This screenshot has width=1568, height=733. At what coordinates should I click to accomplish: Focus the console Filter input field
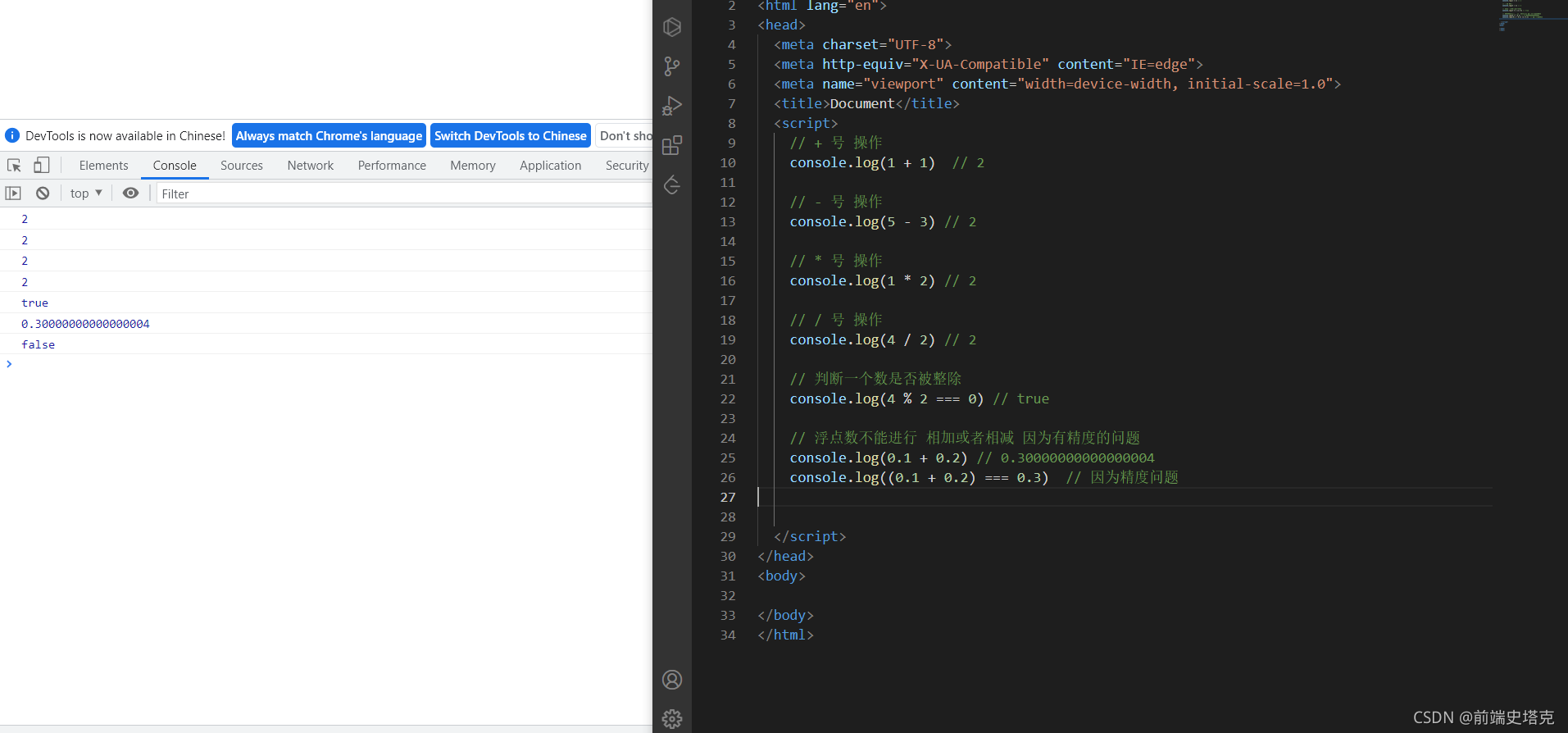(x=405, y=193)
